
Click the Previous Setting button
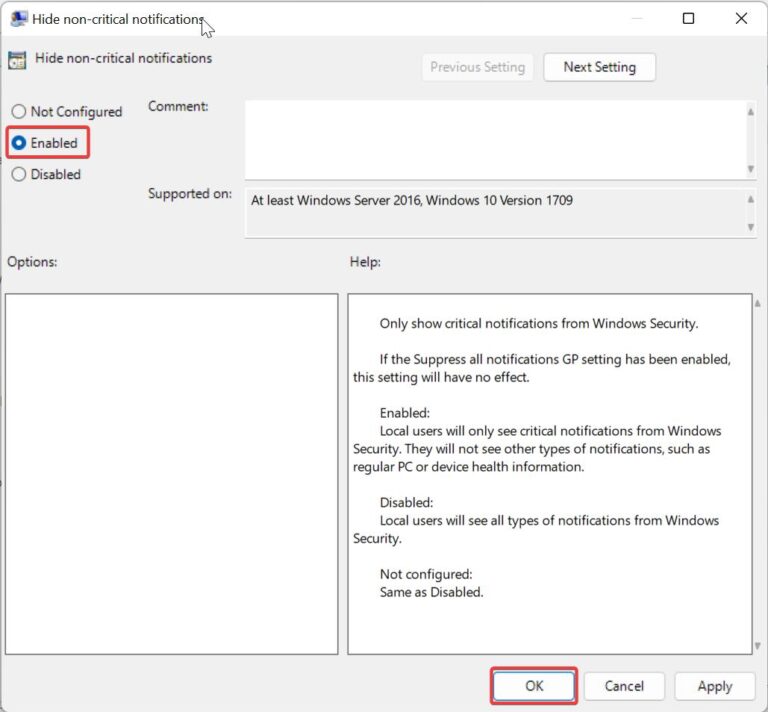[x=478, y=67]
